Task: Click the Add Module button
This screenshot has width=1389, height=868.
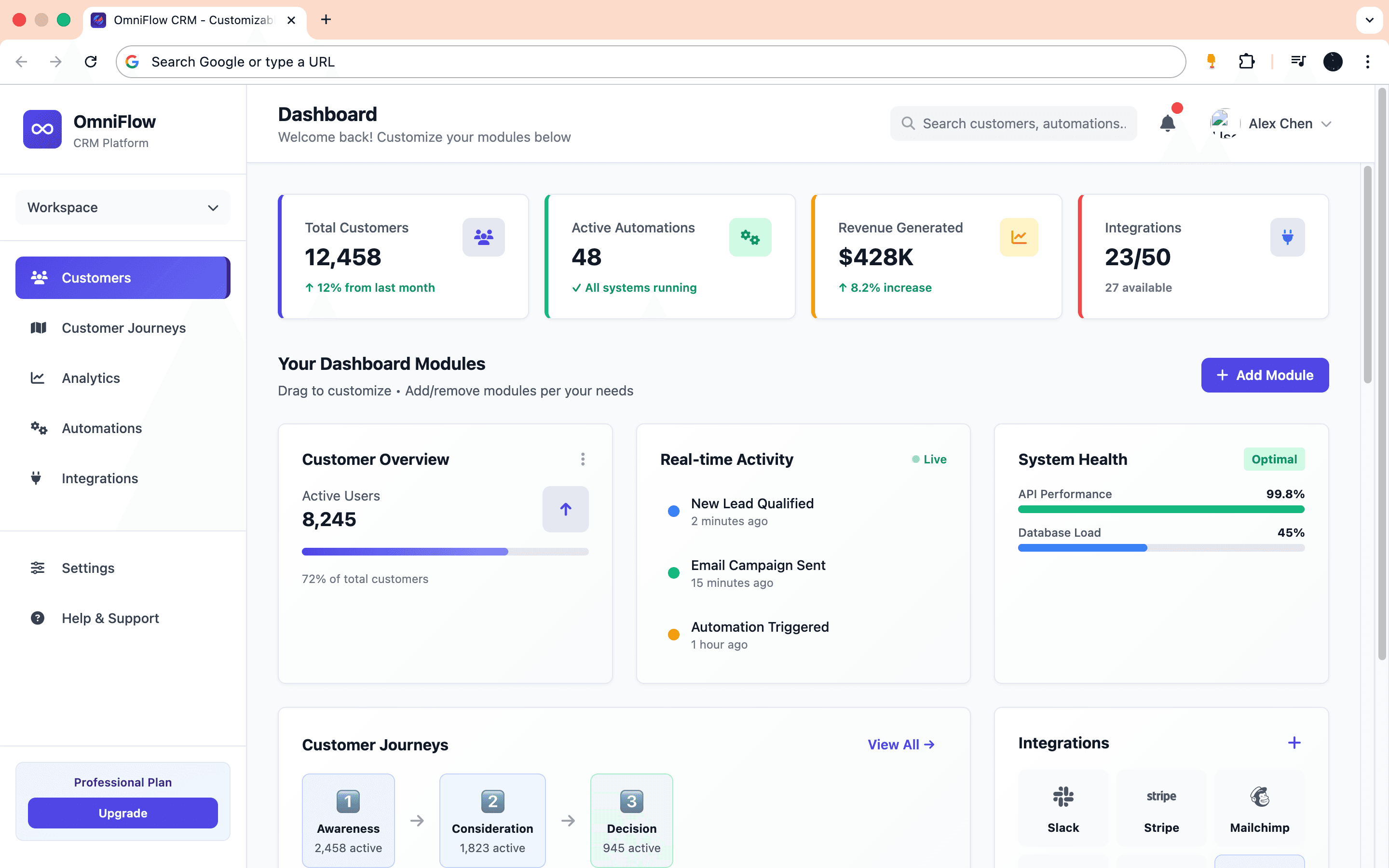Action: pyautogui.click(x=1265, y=375)
